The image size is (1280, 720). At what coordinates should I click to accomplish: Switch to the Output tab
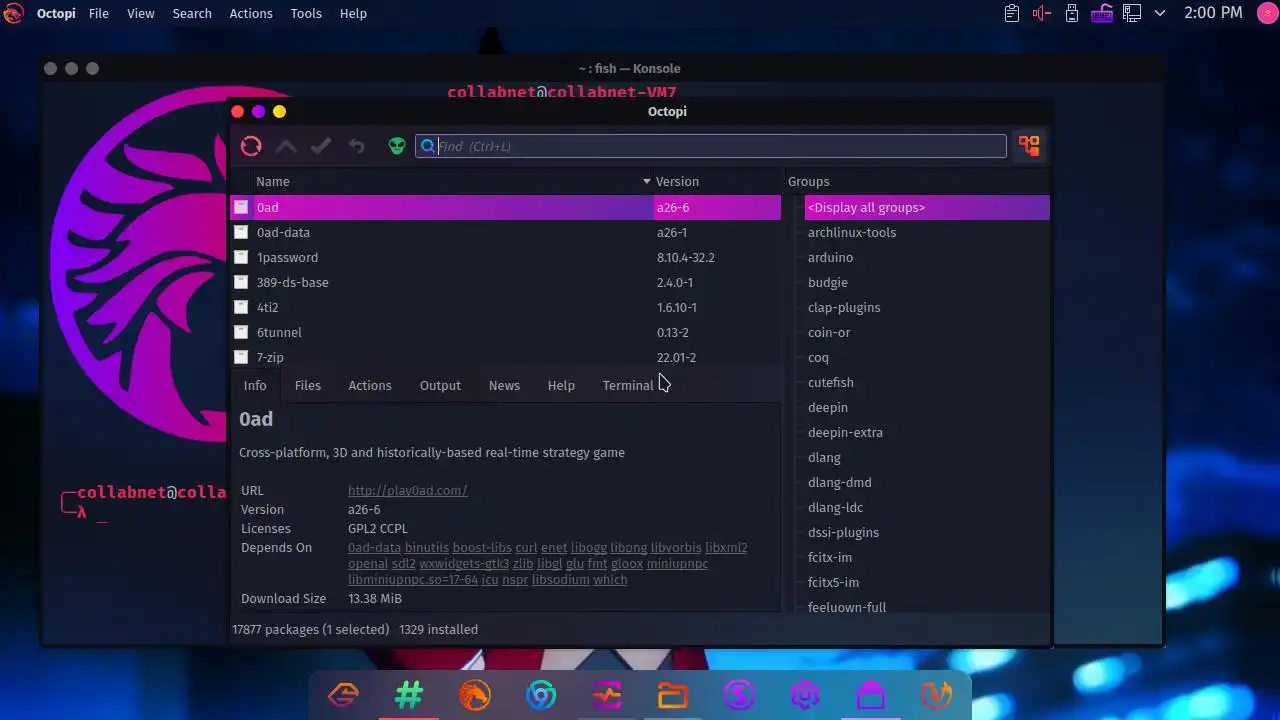440,385
